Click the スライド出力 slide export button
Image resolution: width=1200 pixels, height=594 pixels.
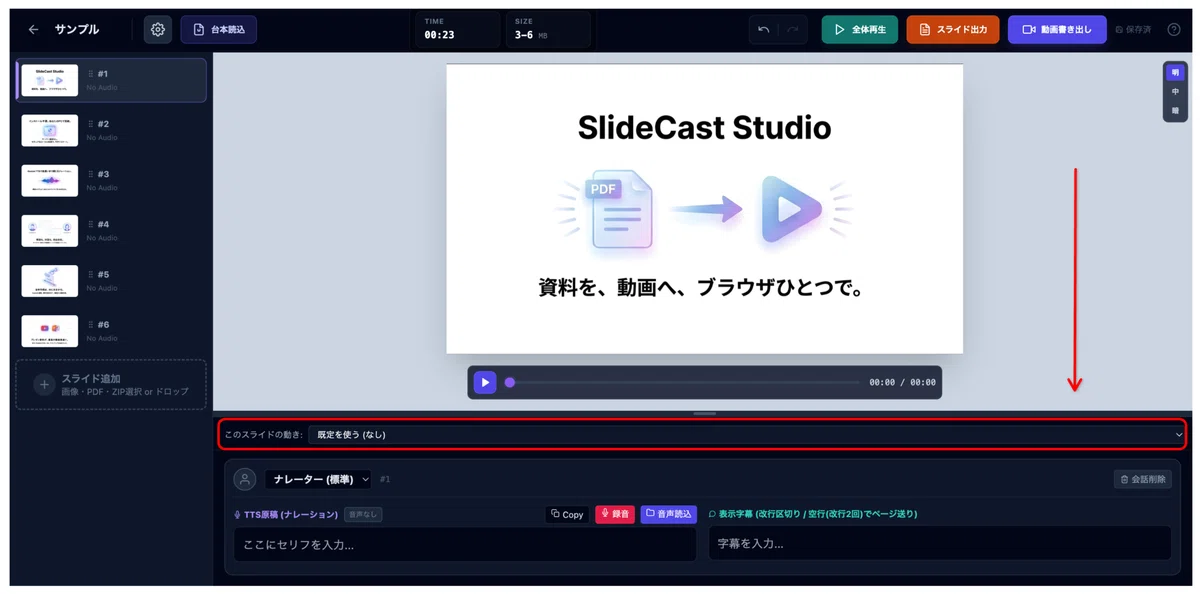tap(953, 30)
